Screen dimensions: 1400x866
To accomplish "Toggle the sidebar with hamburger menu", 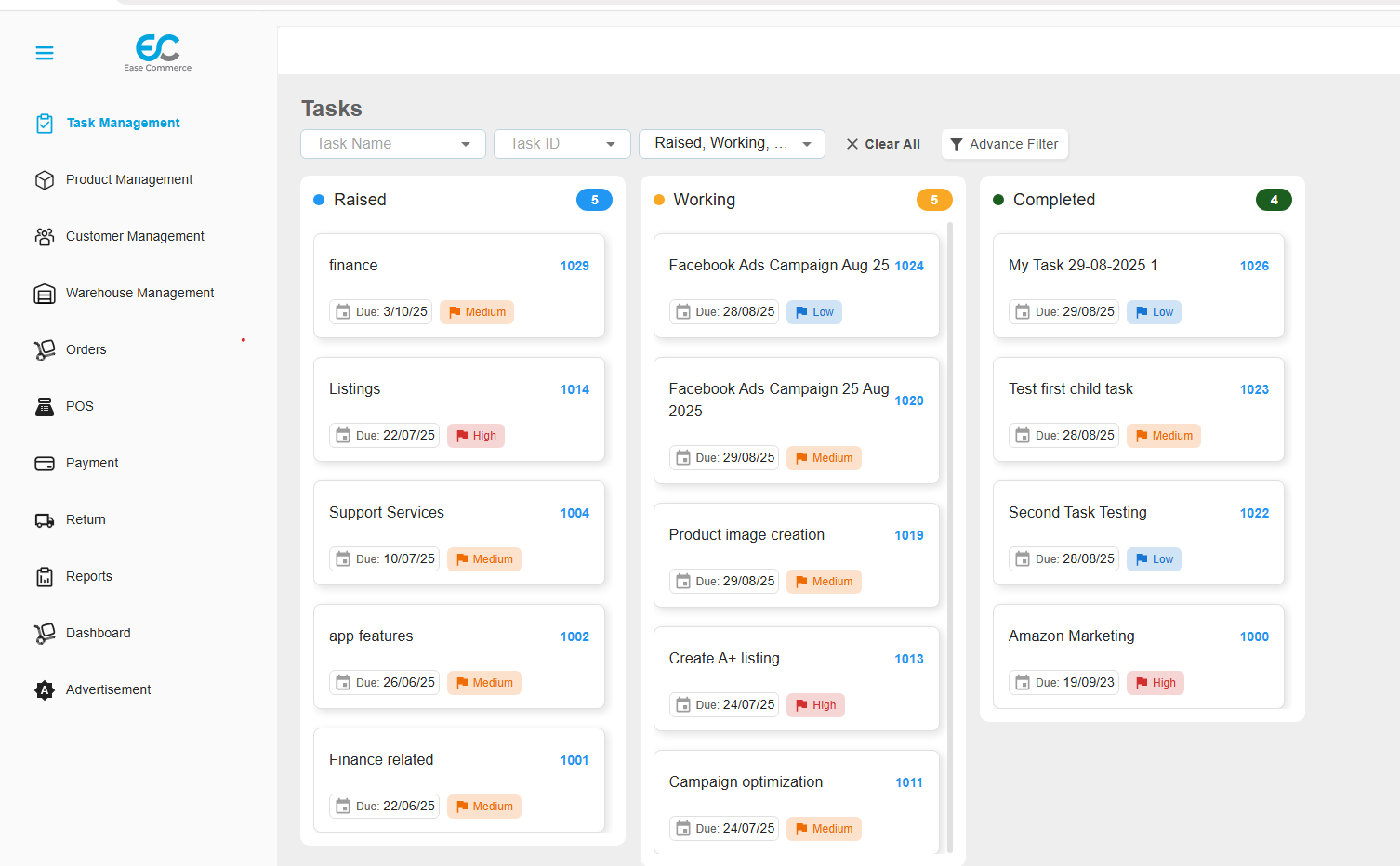I will click(45, 53).
